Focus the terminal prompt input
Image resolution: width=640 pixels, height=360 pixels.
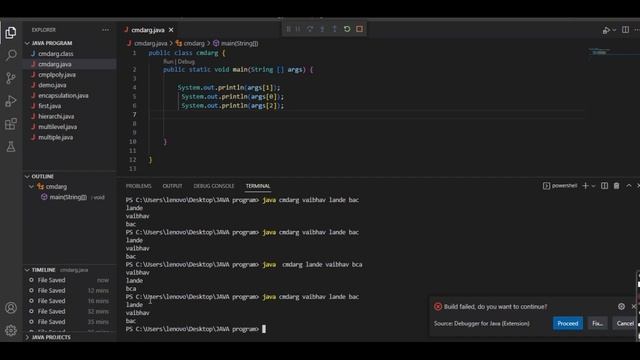click(x=264, y=329)
